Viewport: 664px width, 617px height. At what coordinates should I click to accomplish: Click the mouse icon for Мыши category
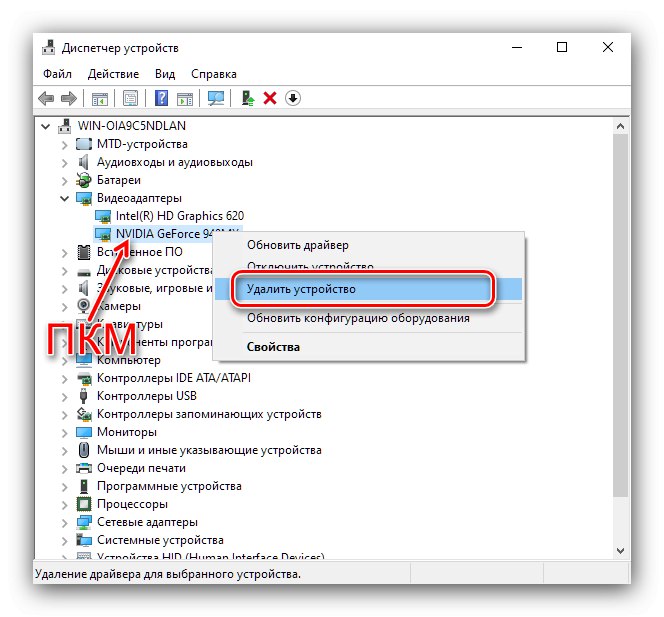coord(84,450)
